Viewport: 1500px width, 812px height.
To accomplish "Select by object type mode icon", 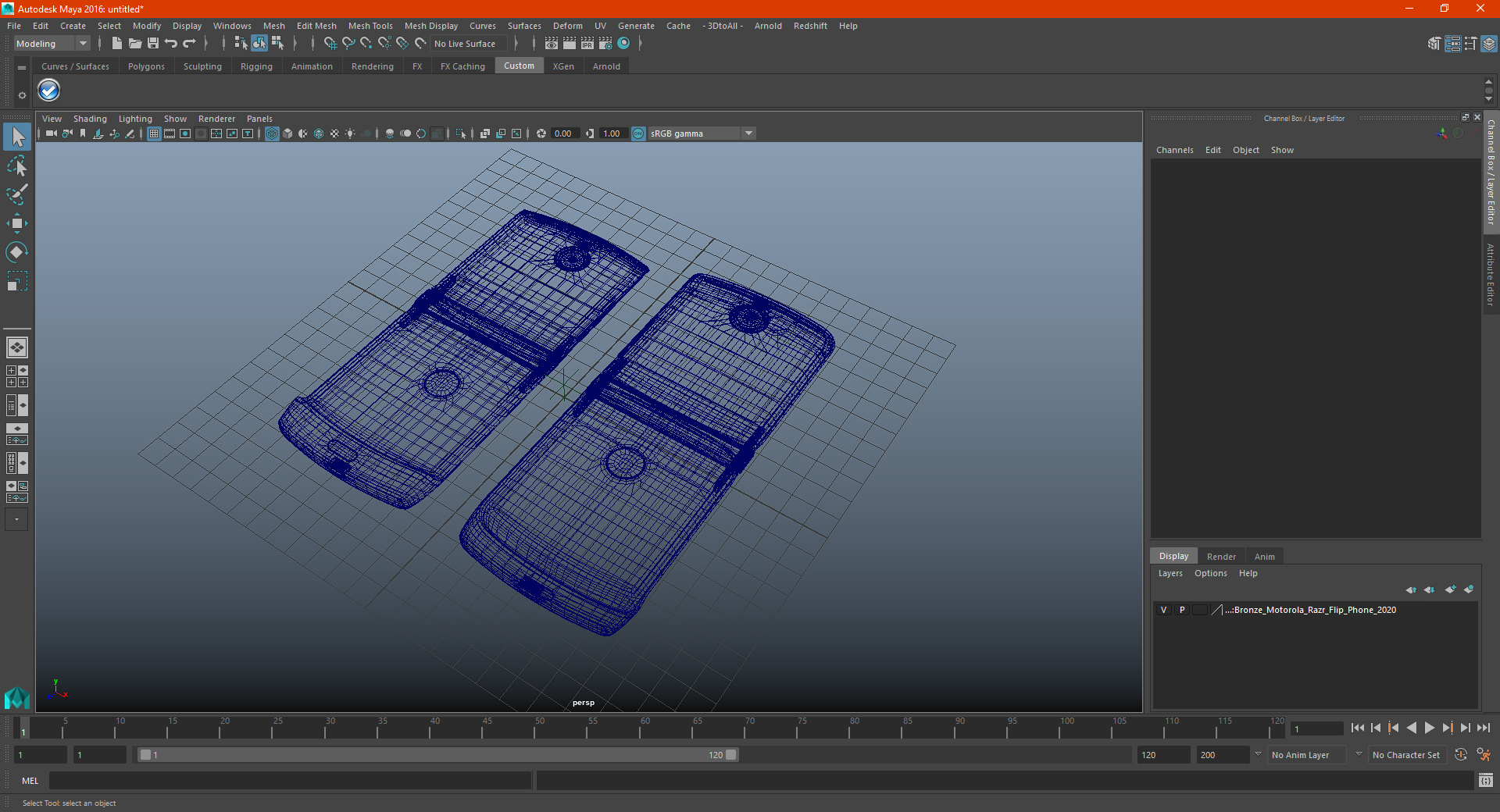I will click(x=259, y=44).
